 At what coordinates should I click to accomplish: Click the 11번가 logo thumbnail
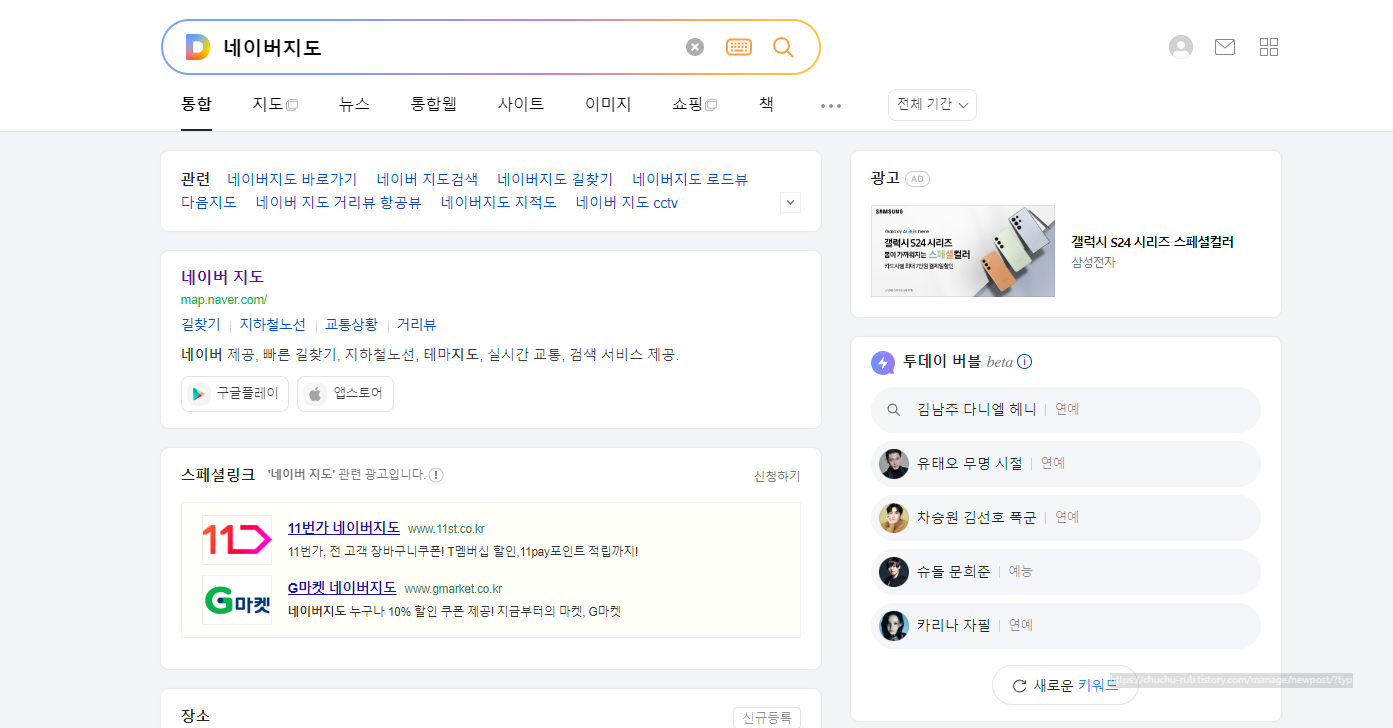[237, 540]
